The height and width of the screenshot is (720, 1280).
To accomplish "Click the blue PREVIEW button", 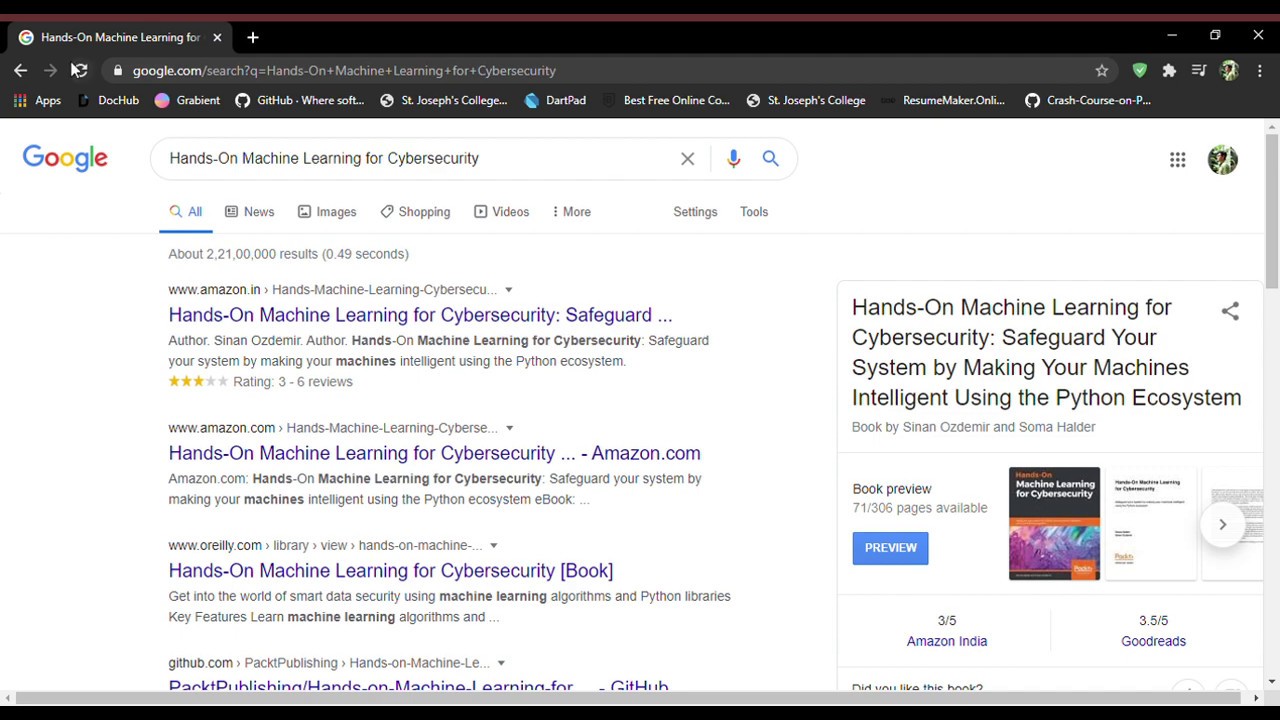I will click(x=890, y=548).
